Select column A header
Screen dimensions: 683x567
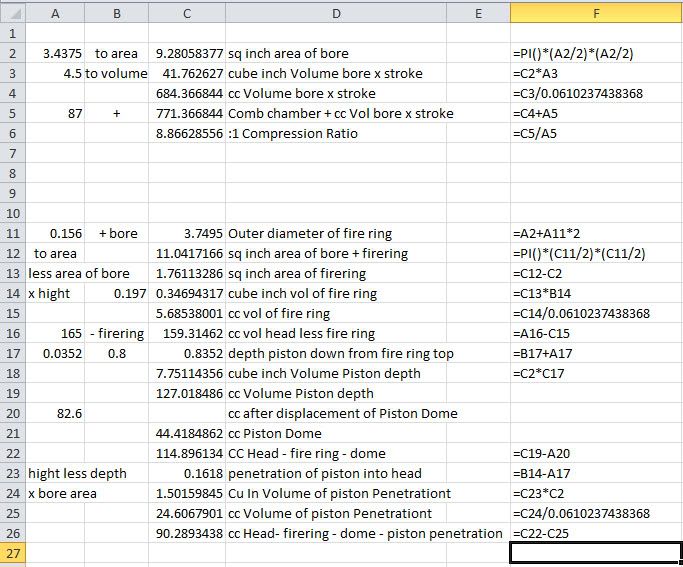[55, 14]
